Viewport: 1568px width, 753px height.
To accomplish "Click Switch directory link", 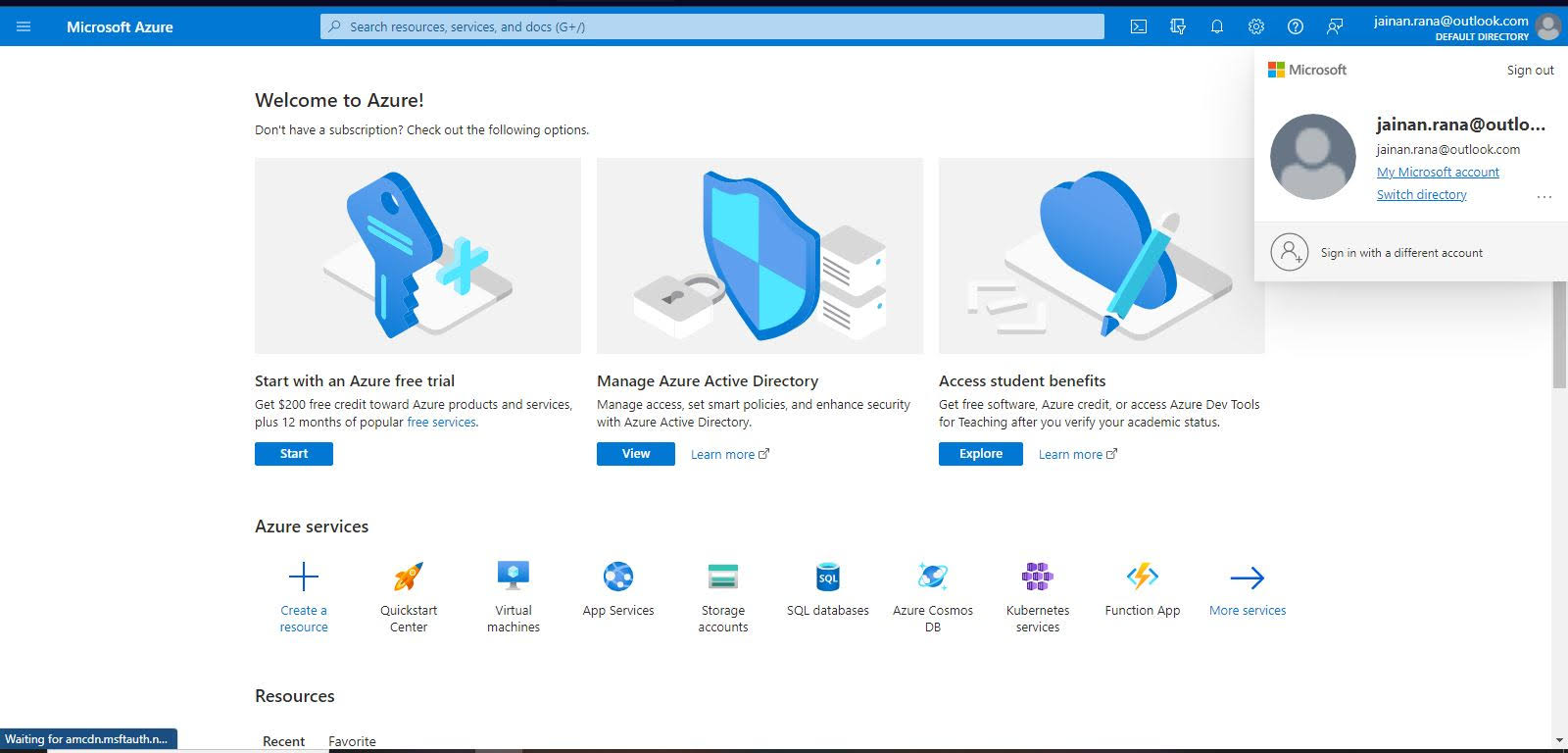I will (1422, 194).
